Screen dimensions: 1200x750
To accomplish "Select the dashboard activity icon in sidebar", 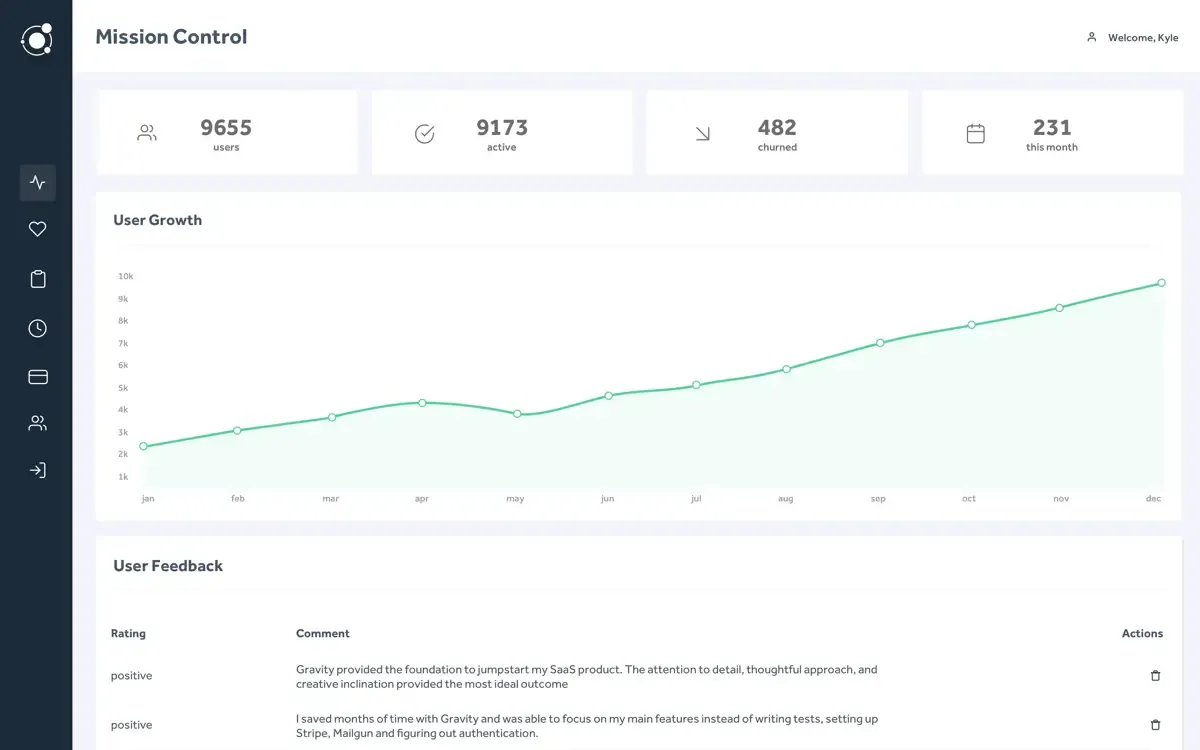I will pos(37,183).
